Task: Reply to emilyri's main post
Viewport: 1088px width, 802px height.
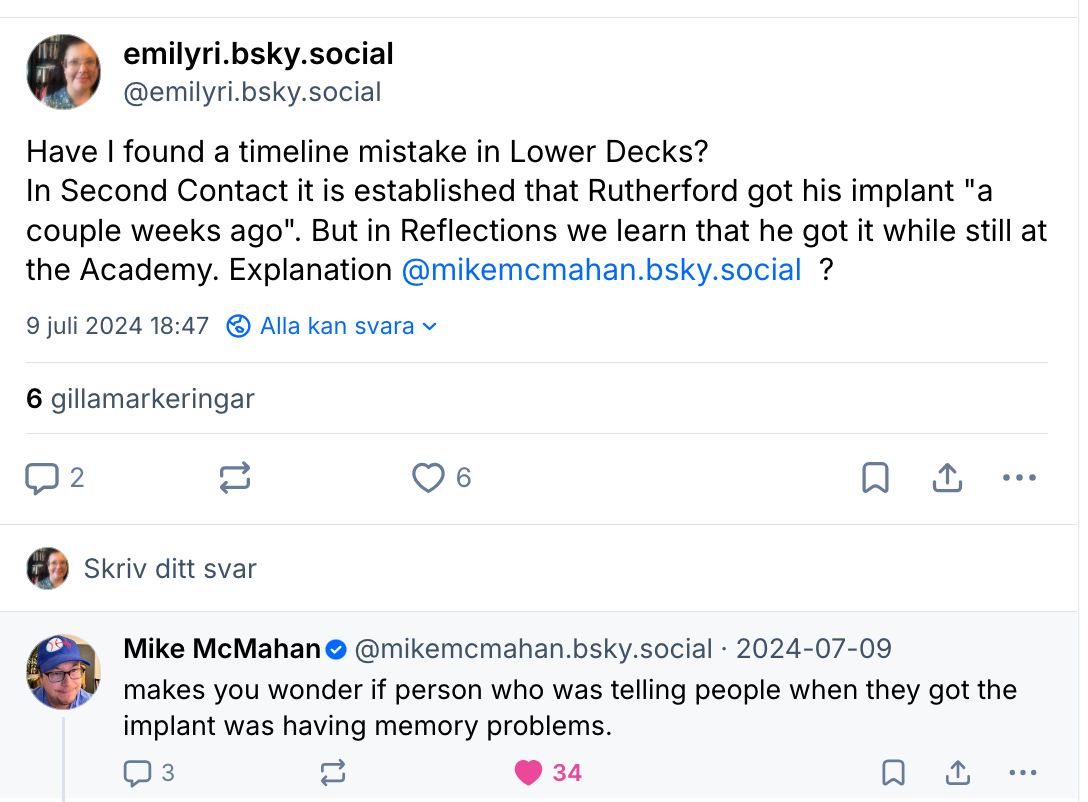Action: [42, 479]
